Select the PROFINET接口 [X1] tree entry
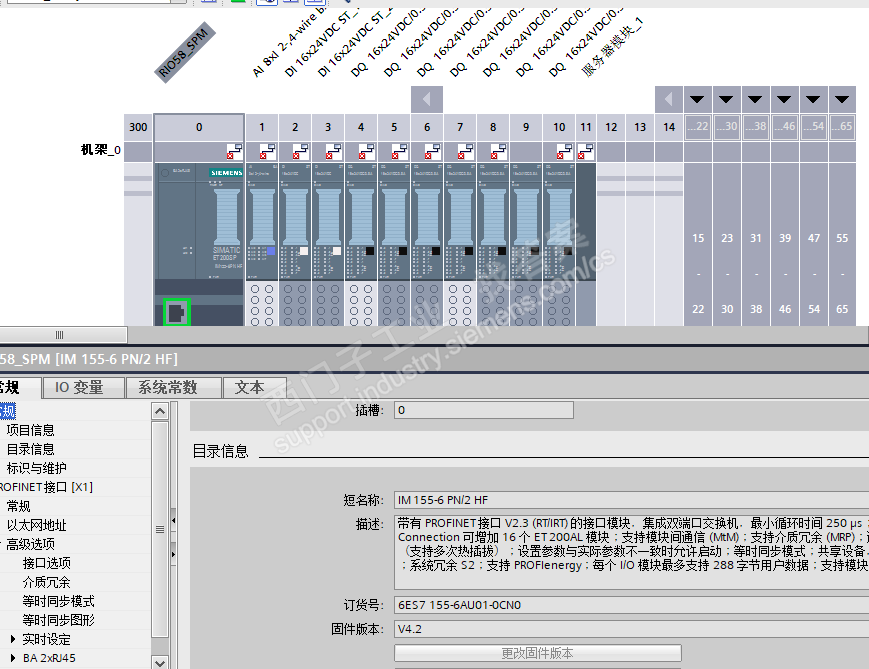 pos(46,487)
